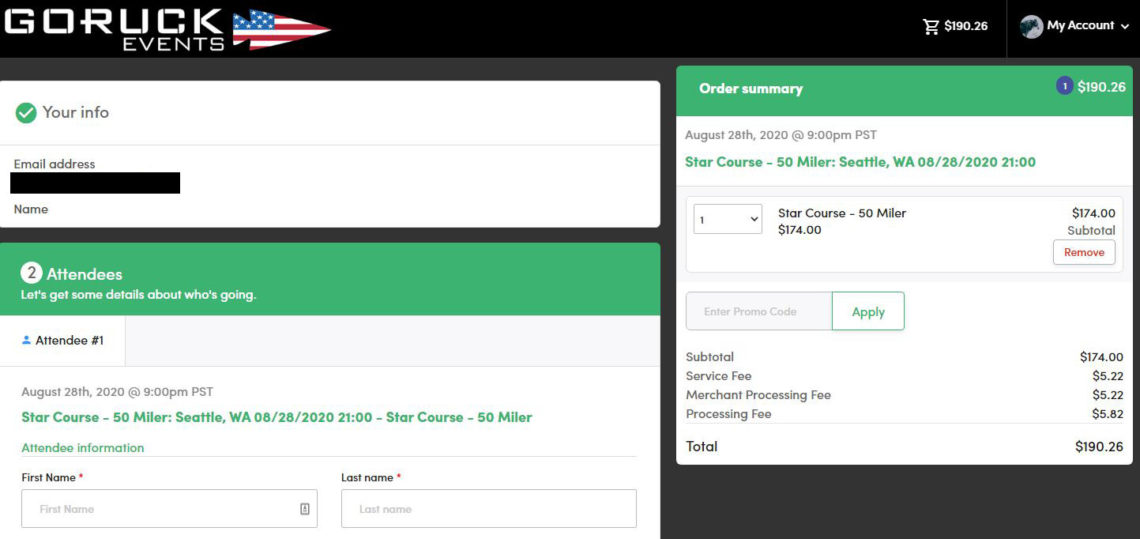Click the person icon on Attendee #1

(x=27, y=340)
